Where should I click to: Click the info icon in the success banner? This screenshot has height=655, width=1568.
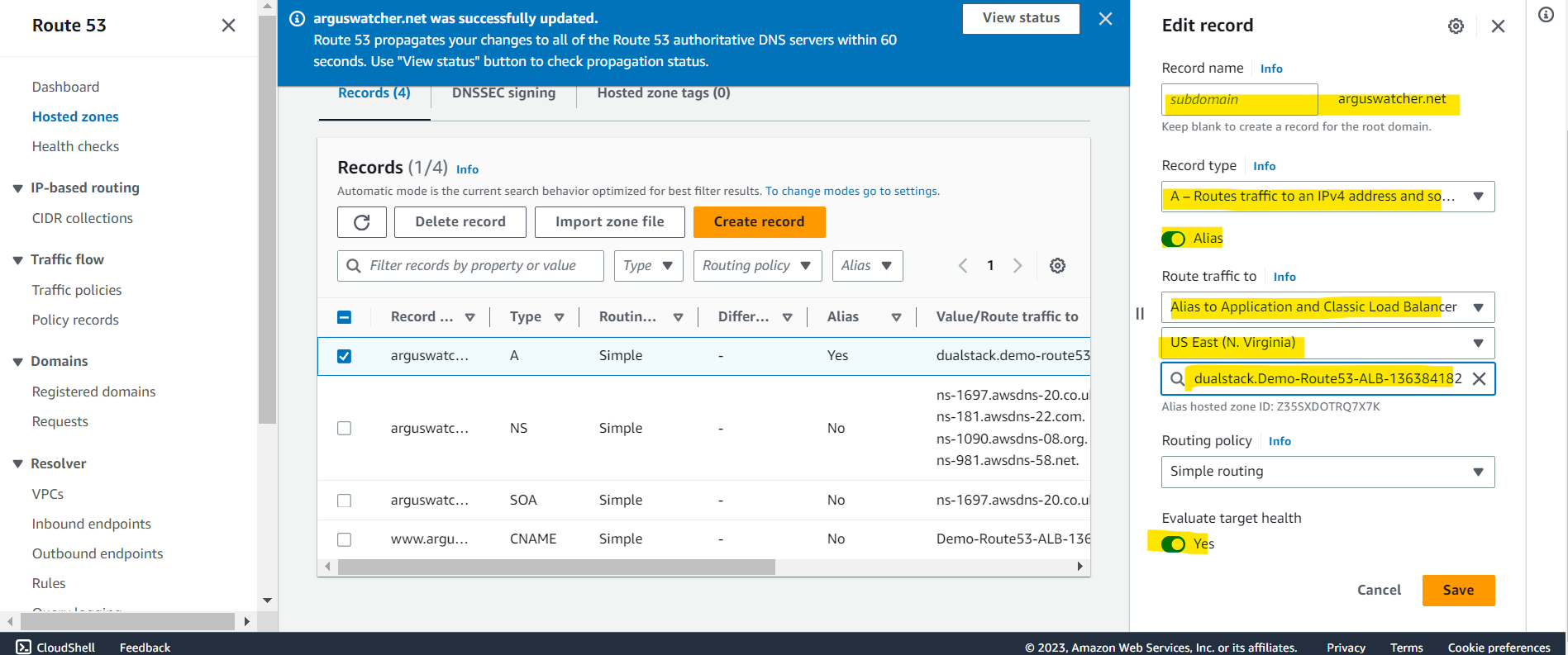tap(297, 18)
